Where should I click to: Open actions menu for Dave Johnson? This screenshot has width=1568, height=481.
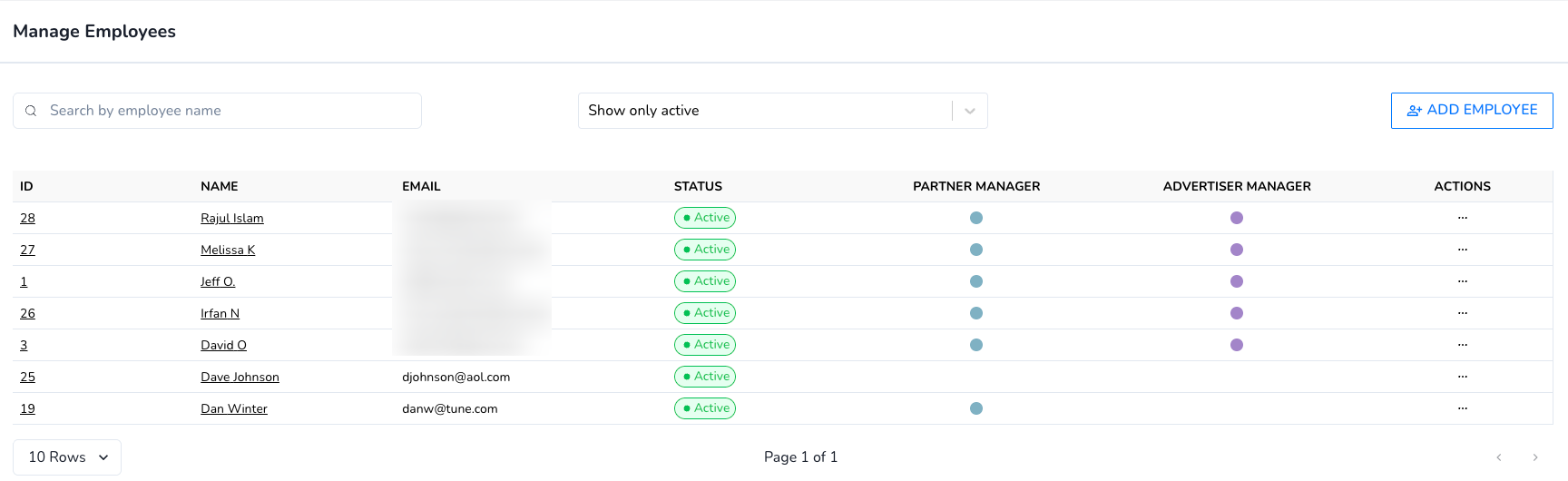(1462, 377)
